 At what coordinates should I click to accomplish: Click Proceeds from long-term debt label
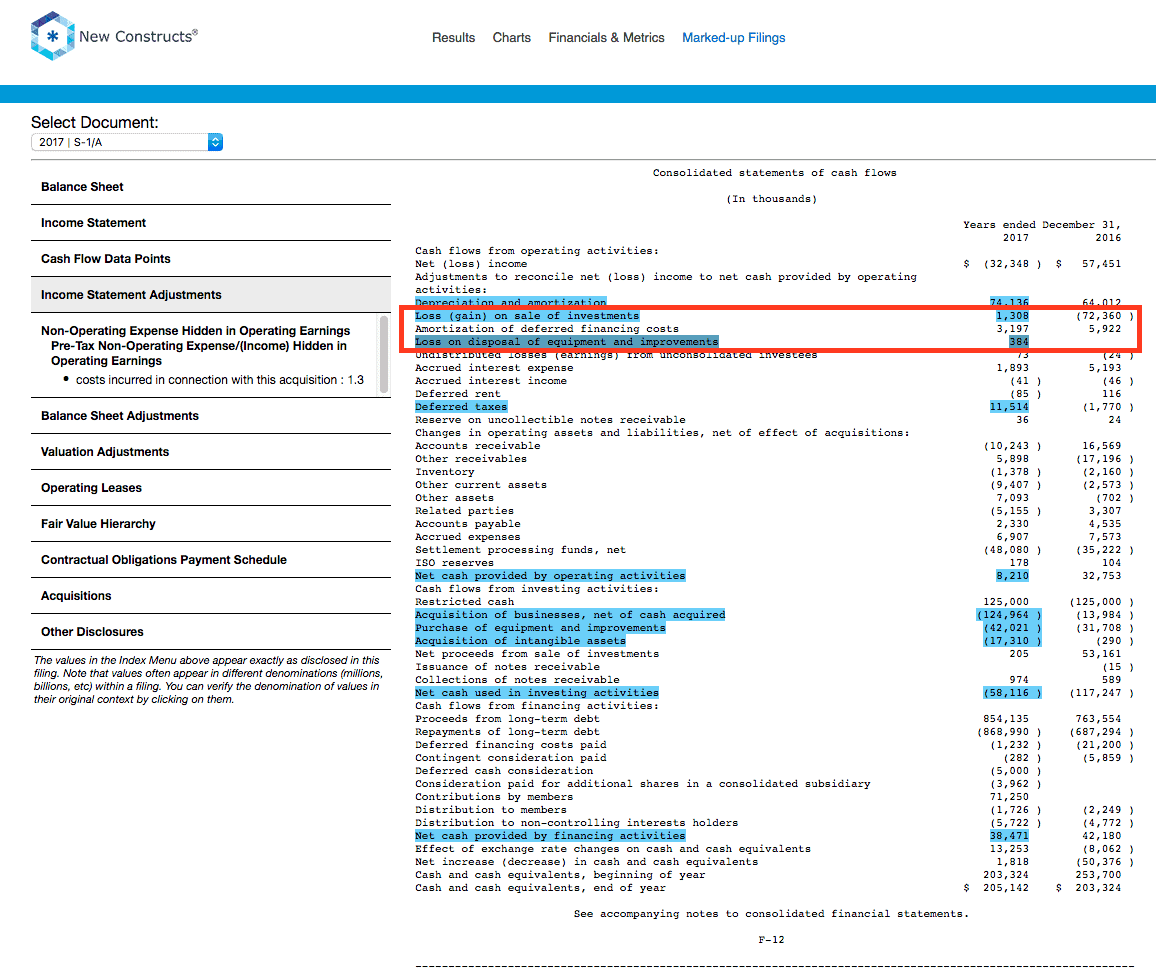point(507,719)
